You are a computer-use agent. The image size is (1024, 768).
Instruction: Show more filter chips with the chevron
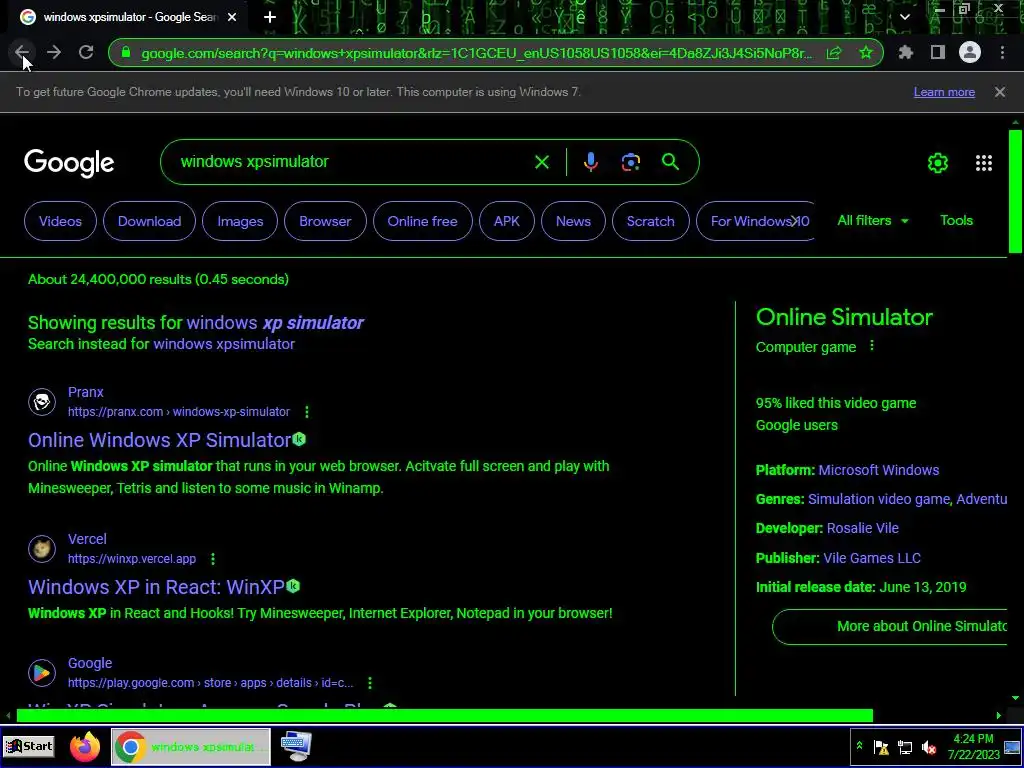pos(795,221)
